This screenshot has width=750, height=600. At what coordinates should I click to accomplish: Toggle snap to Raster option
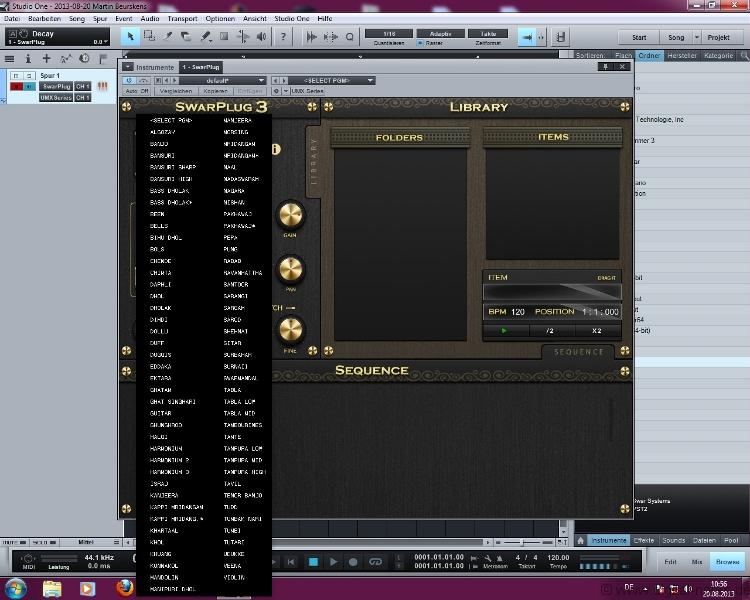click(420, 43)
